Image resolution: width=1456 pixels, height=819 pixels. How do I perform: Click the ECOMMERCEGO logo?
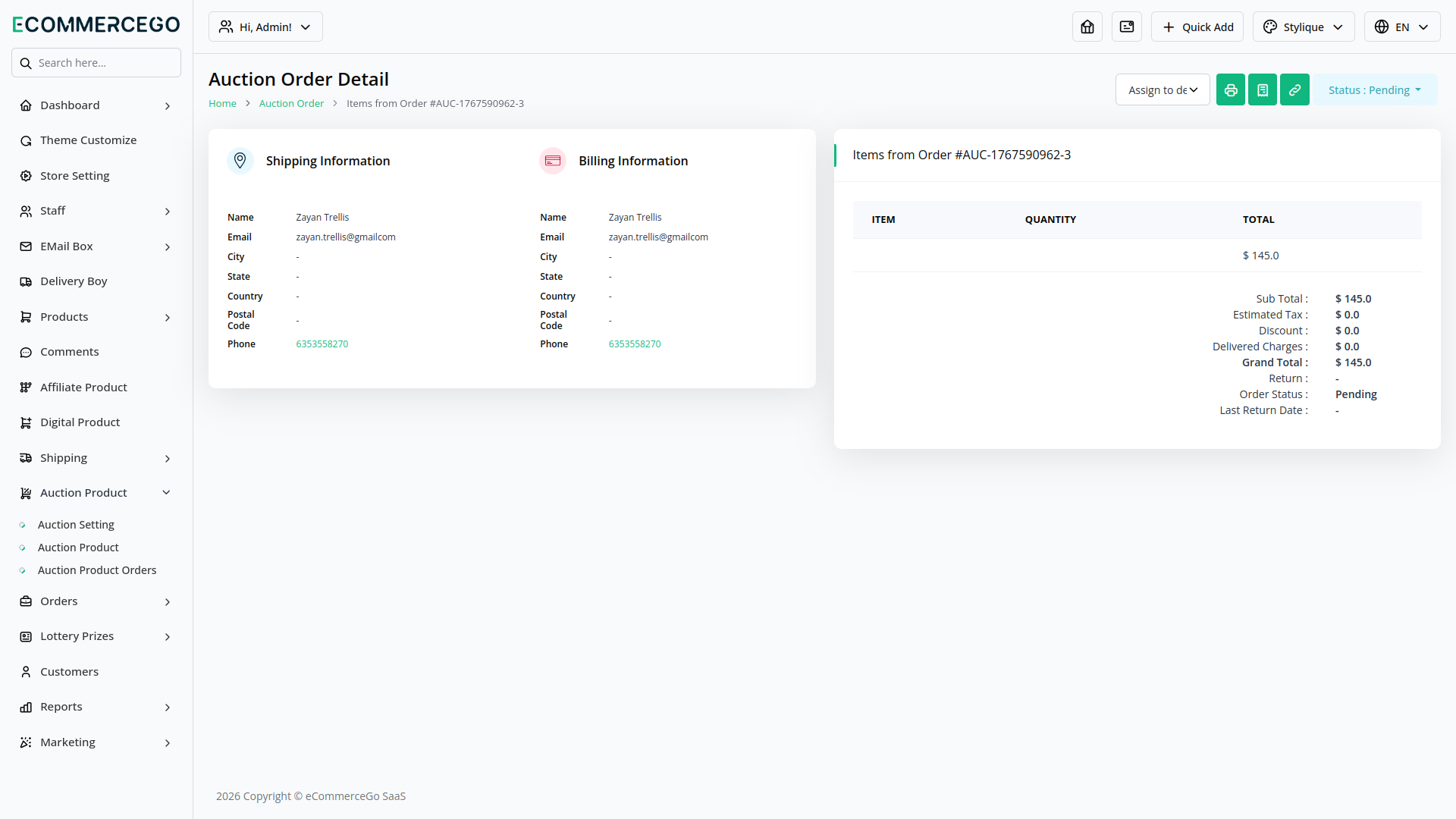pos(96,24)
